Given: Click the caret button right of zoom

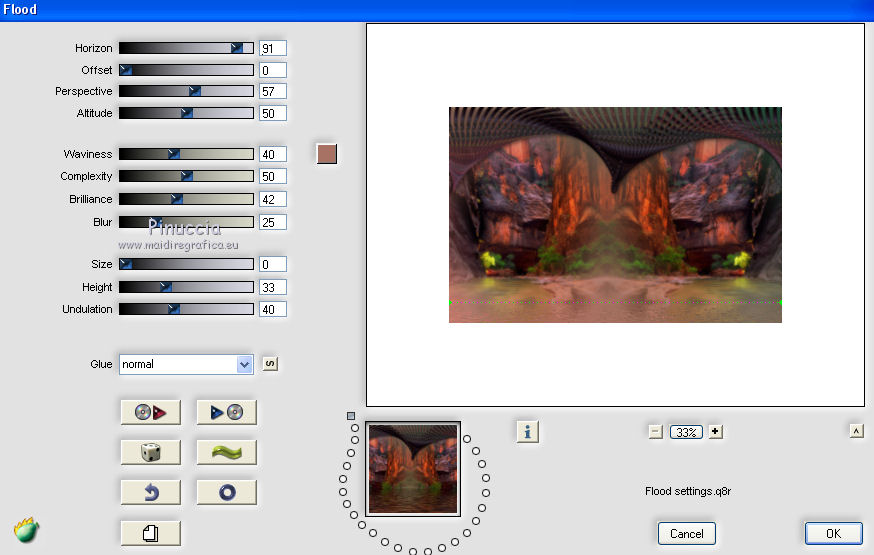Looking at the screenshot, I should pyautogui.click(x=856, y=431).
